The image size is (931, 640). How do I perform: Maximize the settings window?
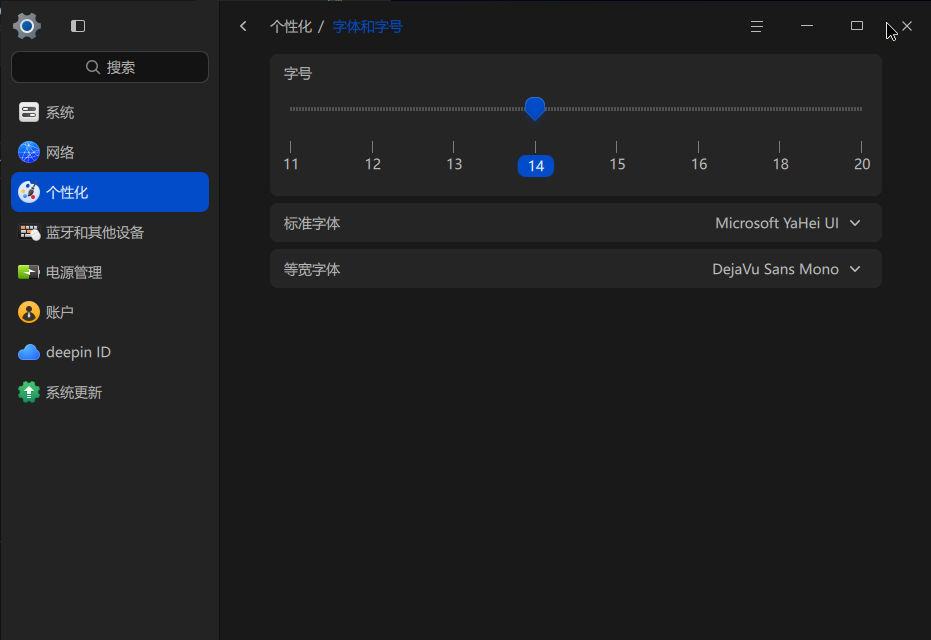tap(857, 26)
